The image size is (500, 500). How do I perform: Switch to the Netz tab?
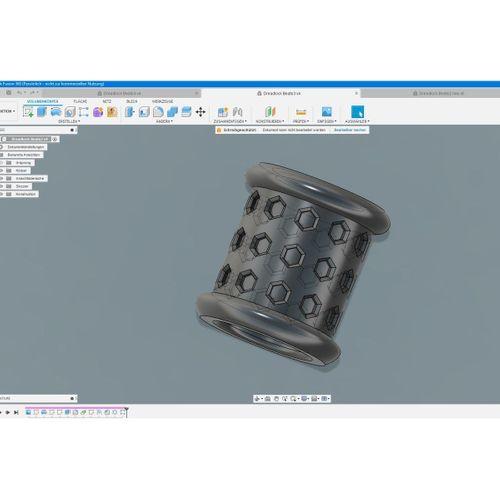[x=107, y=101]
